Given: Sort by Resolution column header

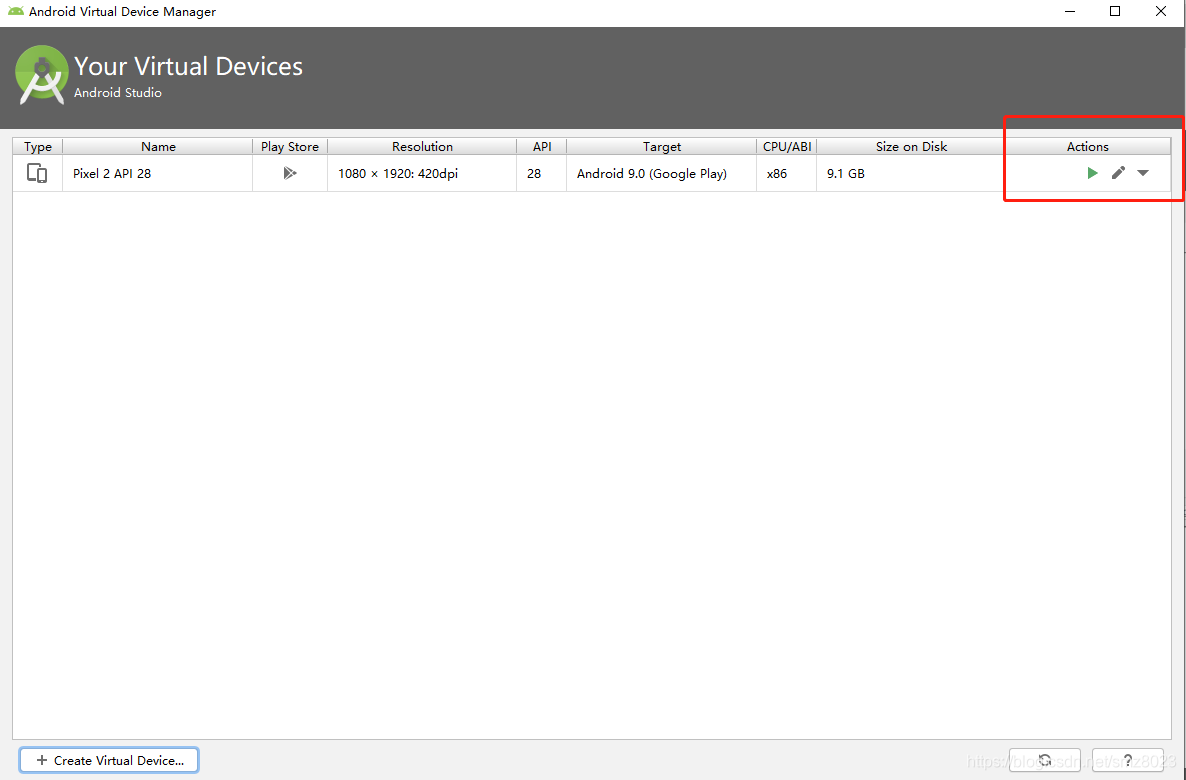Looking at the screenshot, I should pos(422,147).
